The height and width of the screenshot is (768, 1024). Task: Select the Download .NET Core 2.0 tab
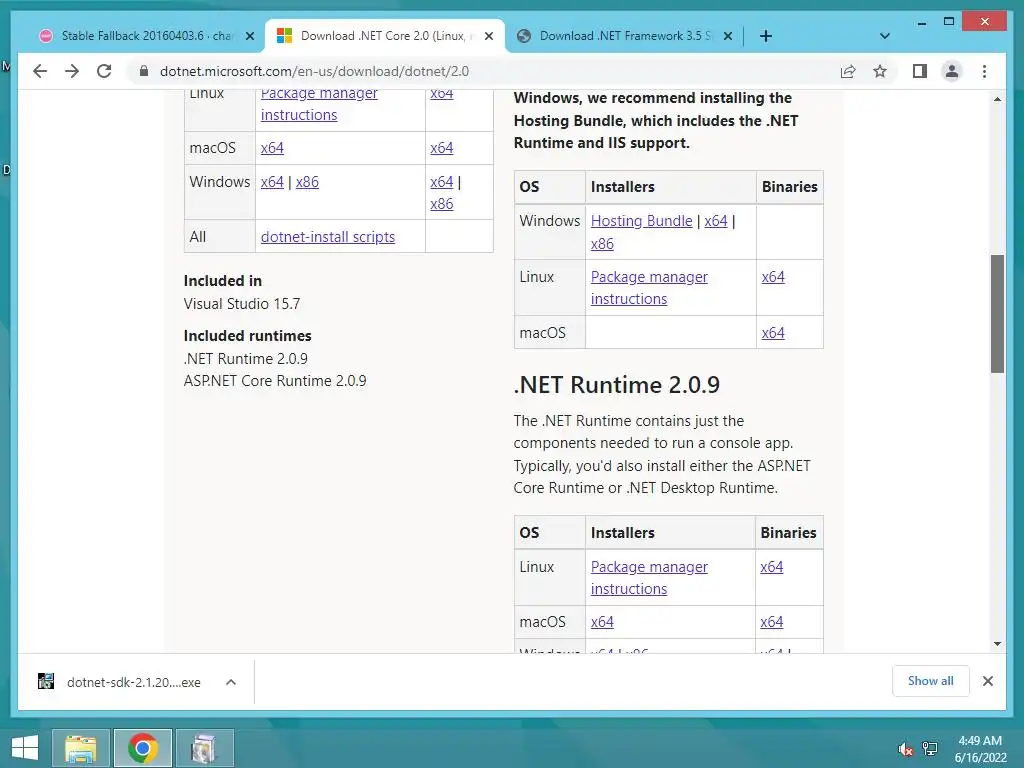(384, 36)
